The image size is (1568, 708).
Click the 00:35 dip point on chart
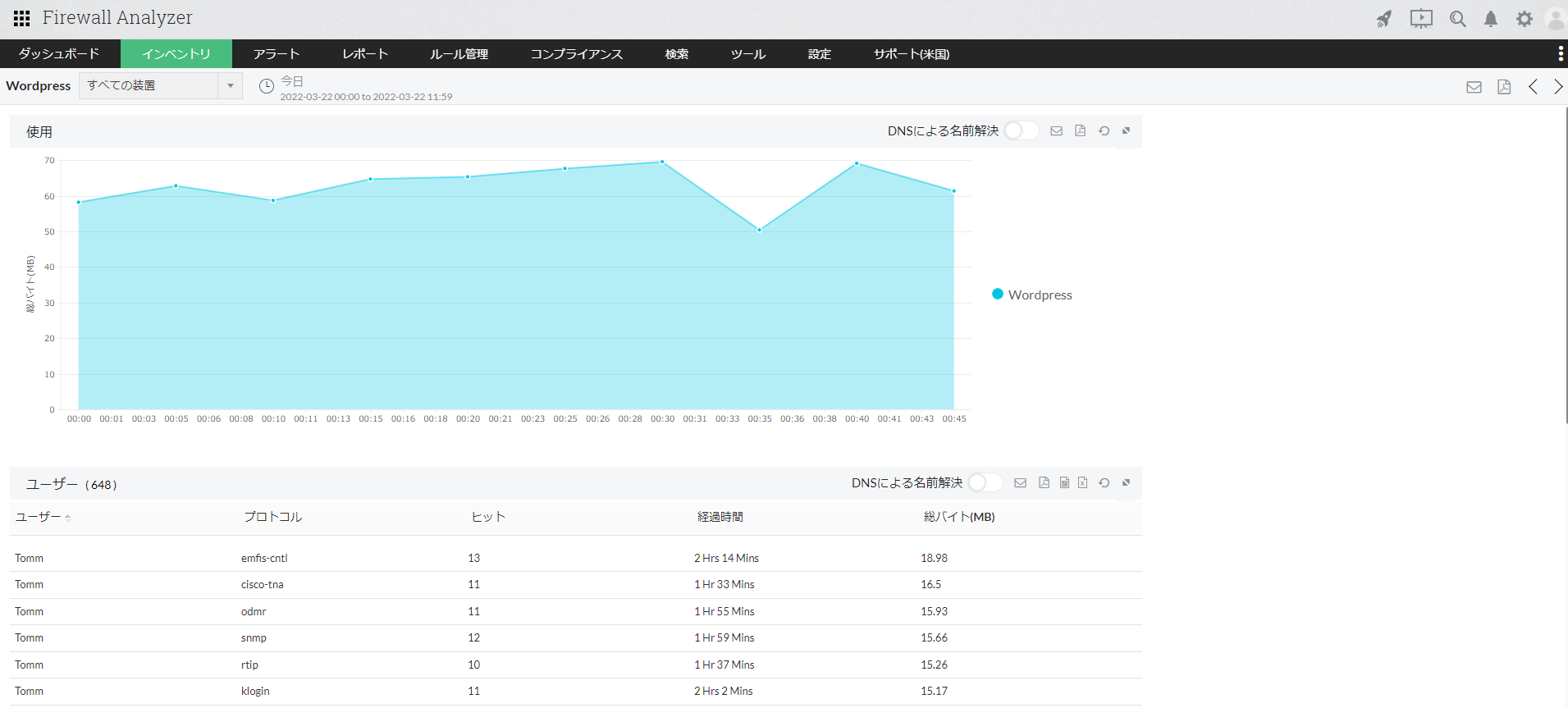pyautogui.click(x=759, y=230)
